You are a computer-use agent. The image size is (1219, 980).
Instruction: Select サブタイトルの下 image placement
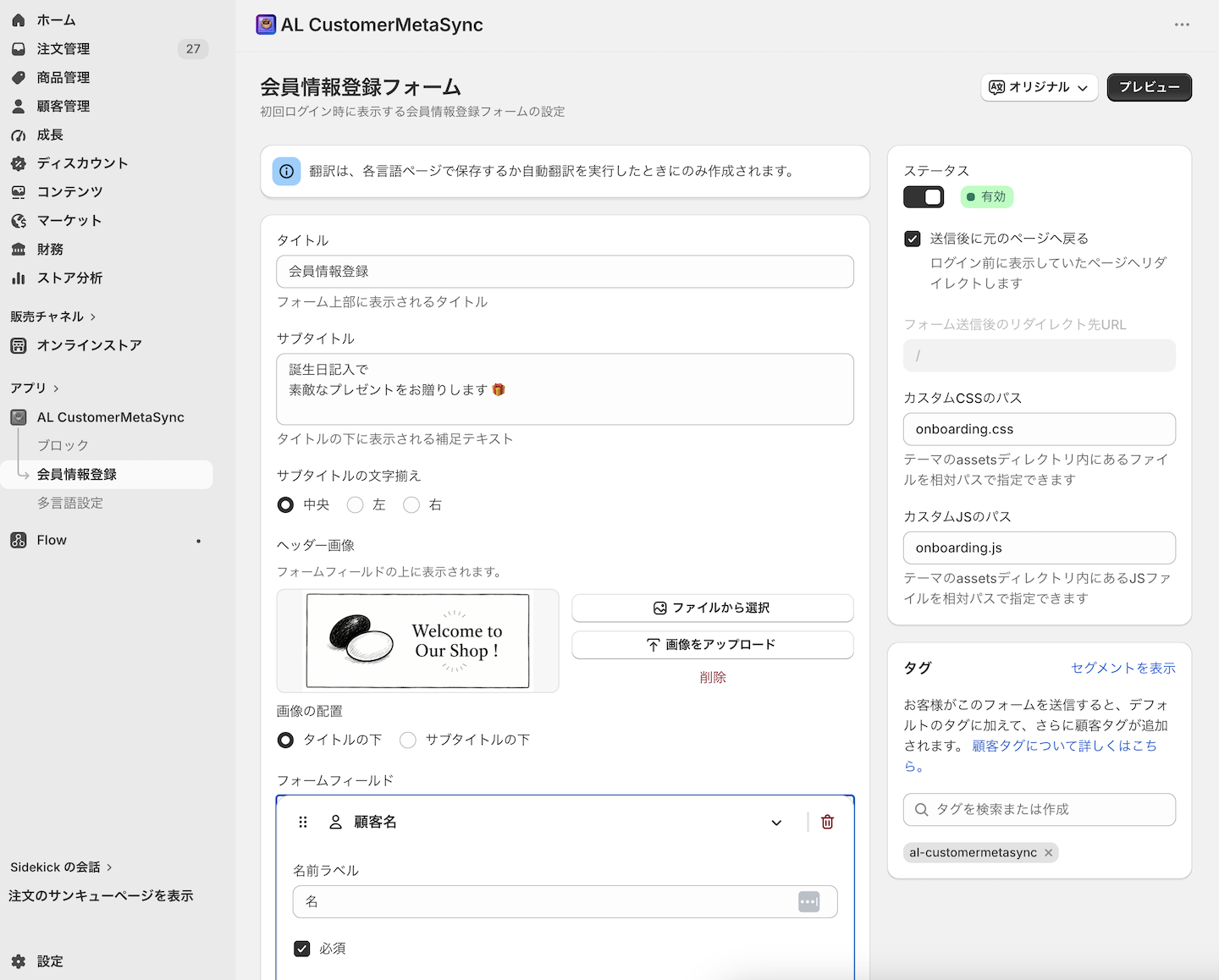pos(408,740)
